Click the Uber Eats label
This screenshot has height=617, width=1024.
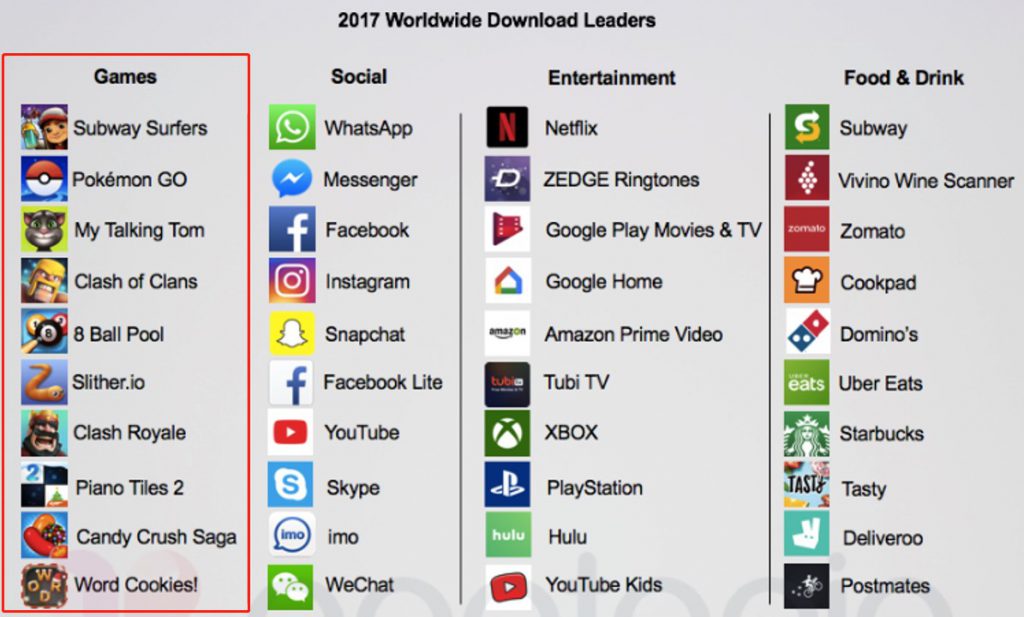pyautogui.click(x=880, y=383)
